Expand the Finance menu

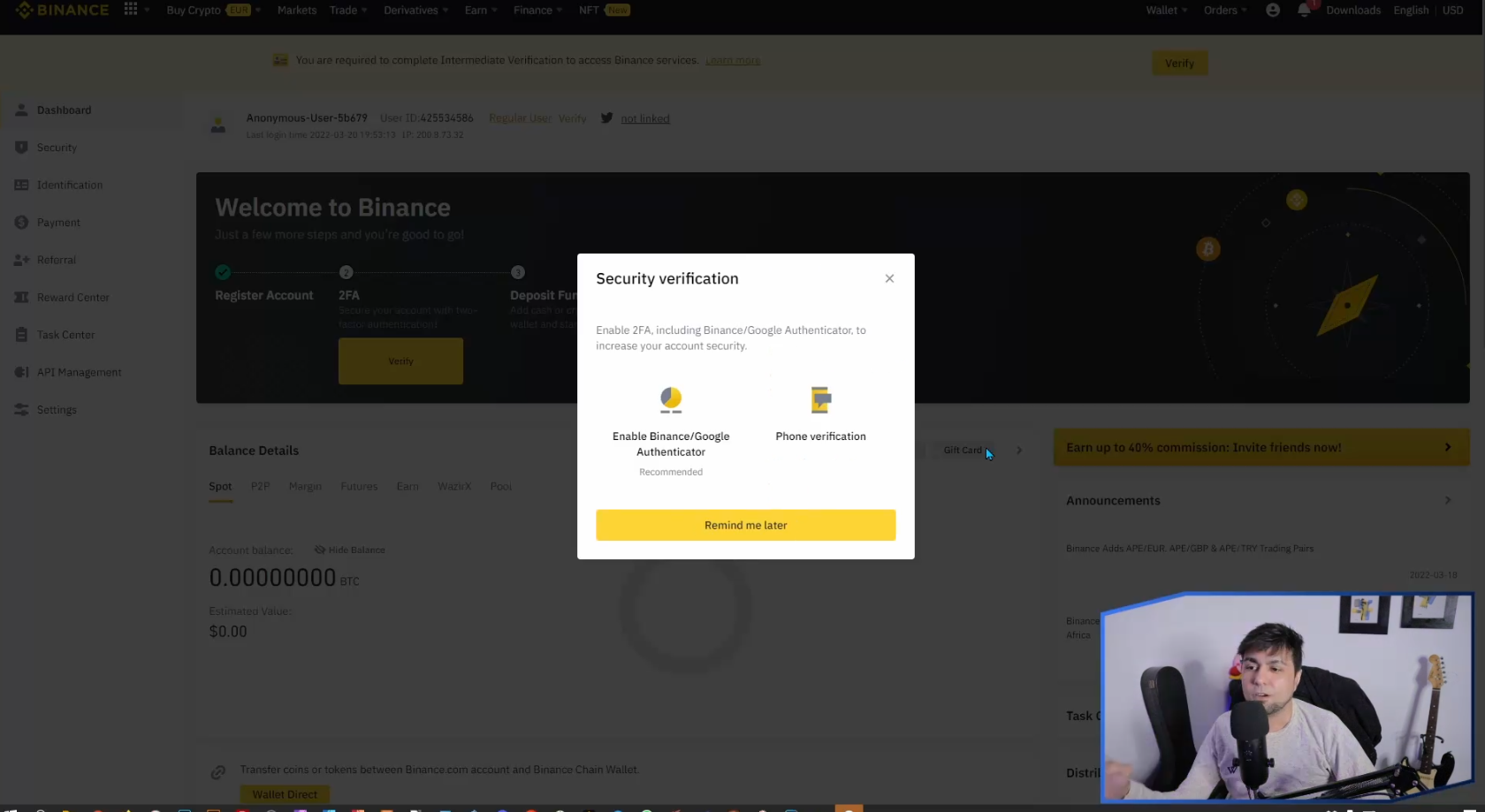(x=537, y=11)
